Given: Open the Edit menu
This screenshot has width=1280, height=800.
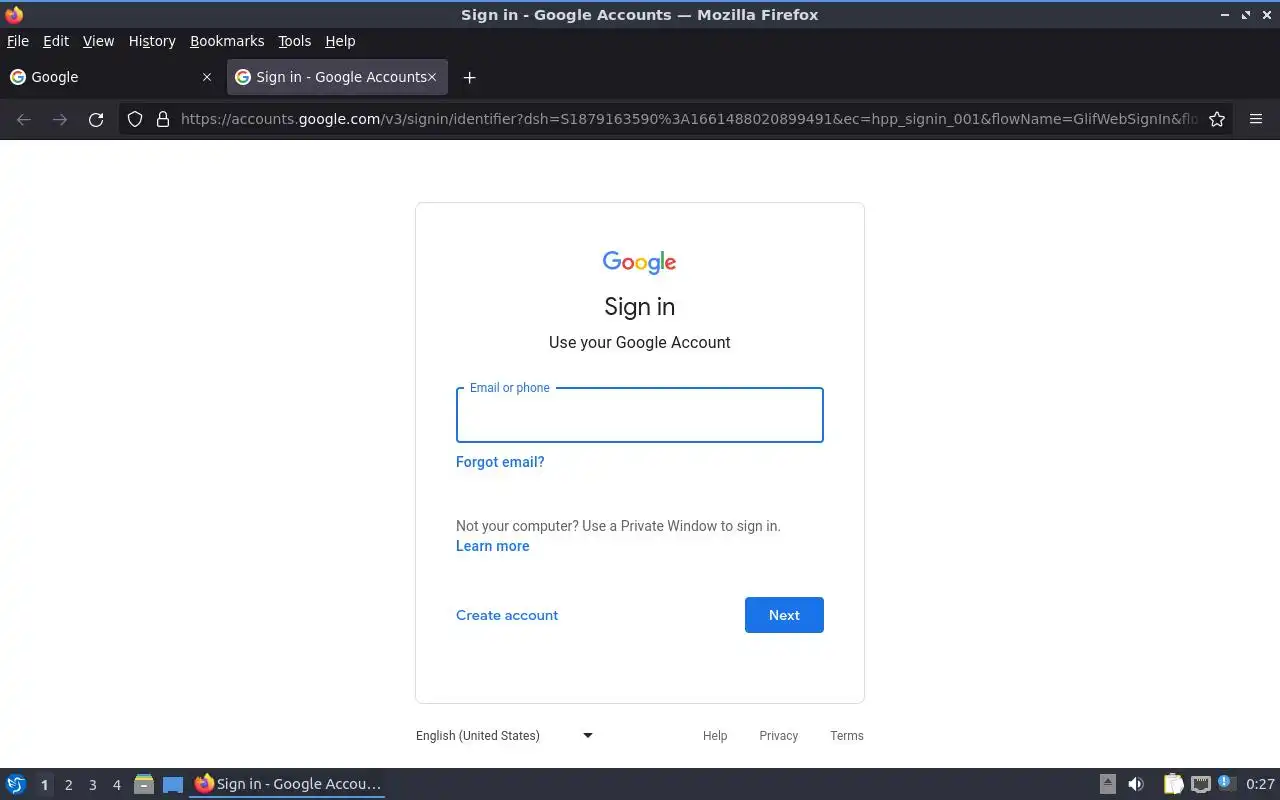Looking at the screenshot, I should click(x=56, y=41).
